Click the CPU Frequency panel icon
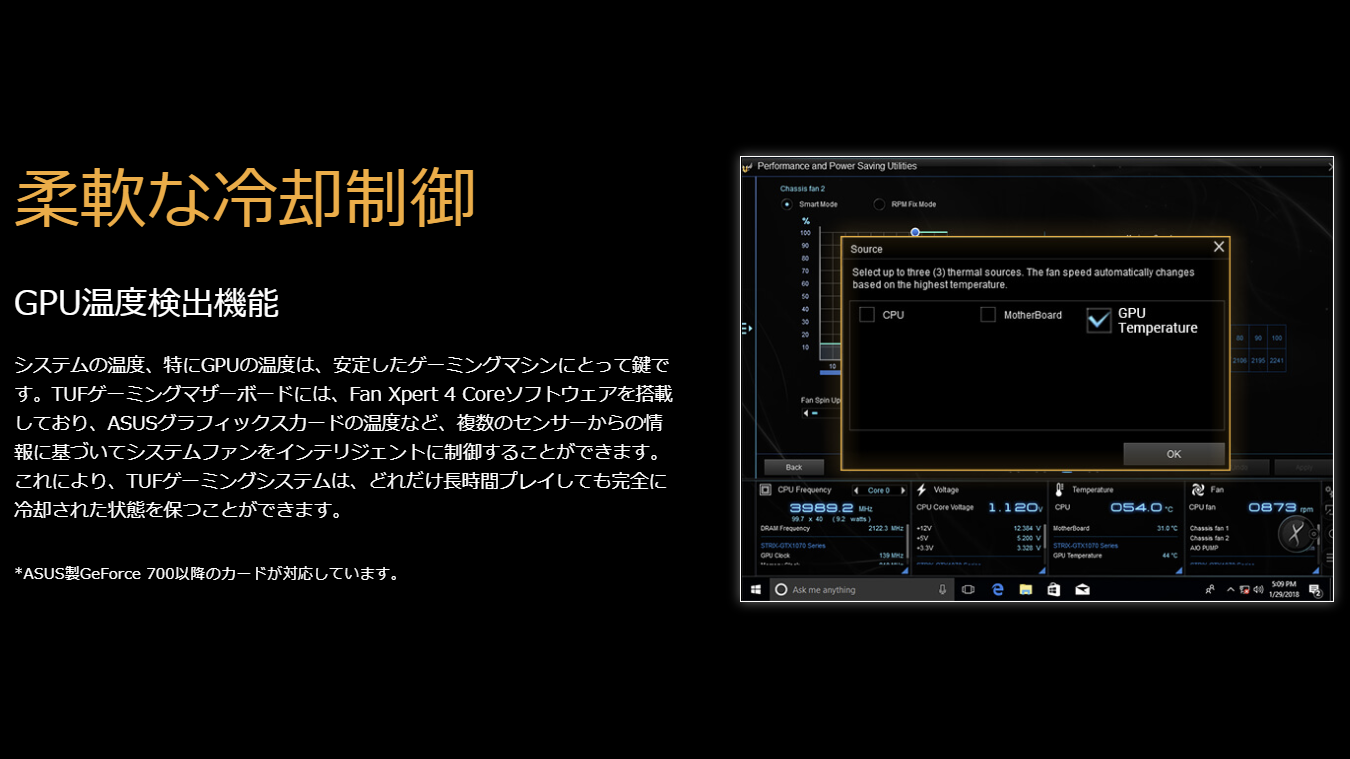The height and width of the screenshot is (759, 1350). [766, 489]
